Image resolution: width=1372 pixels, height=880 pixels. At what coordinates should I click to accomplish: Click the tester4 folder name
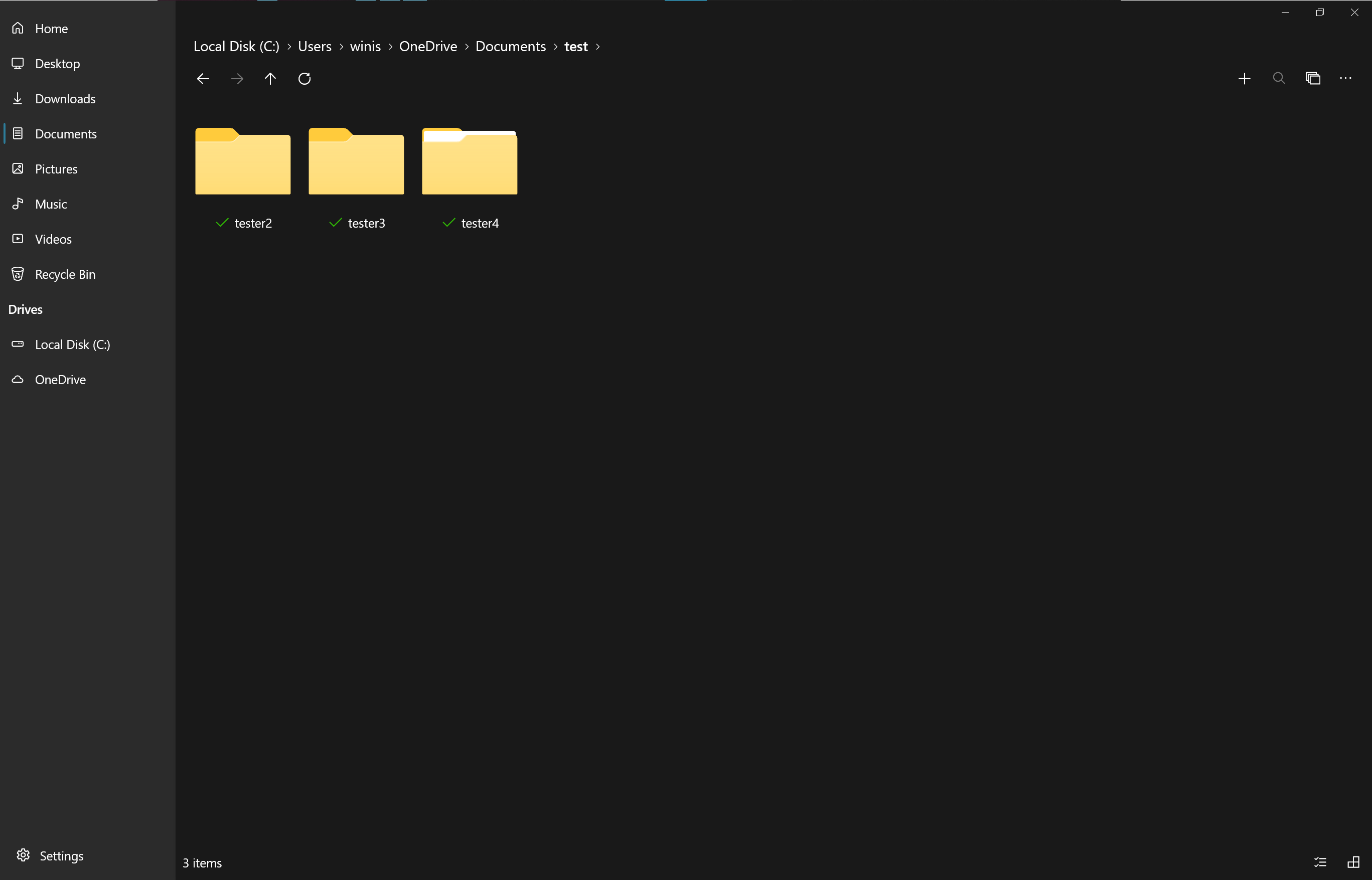click(480, 224)
